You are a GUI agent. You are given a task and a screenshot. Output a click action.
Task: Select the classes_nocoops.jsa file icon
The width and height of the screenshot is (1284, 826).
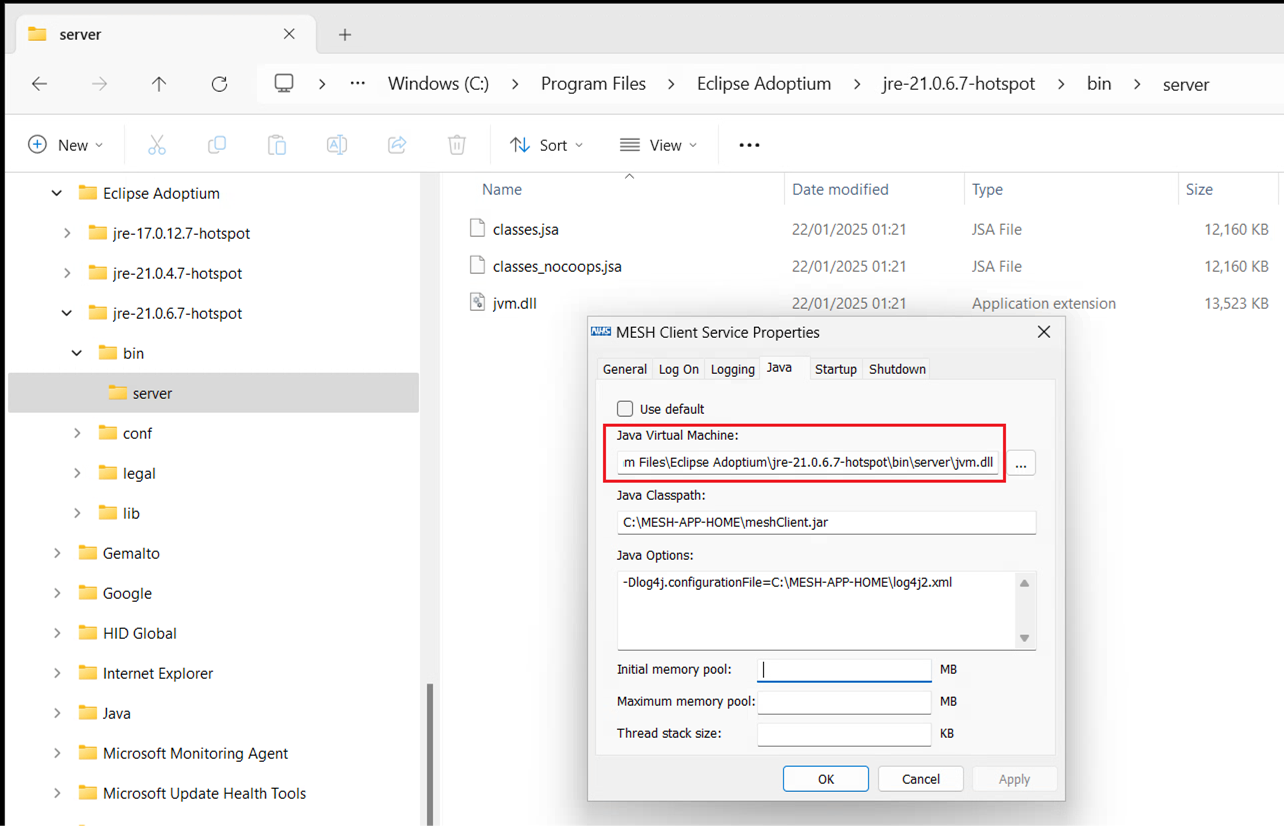(x=478, y=266)
